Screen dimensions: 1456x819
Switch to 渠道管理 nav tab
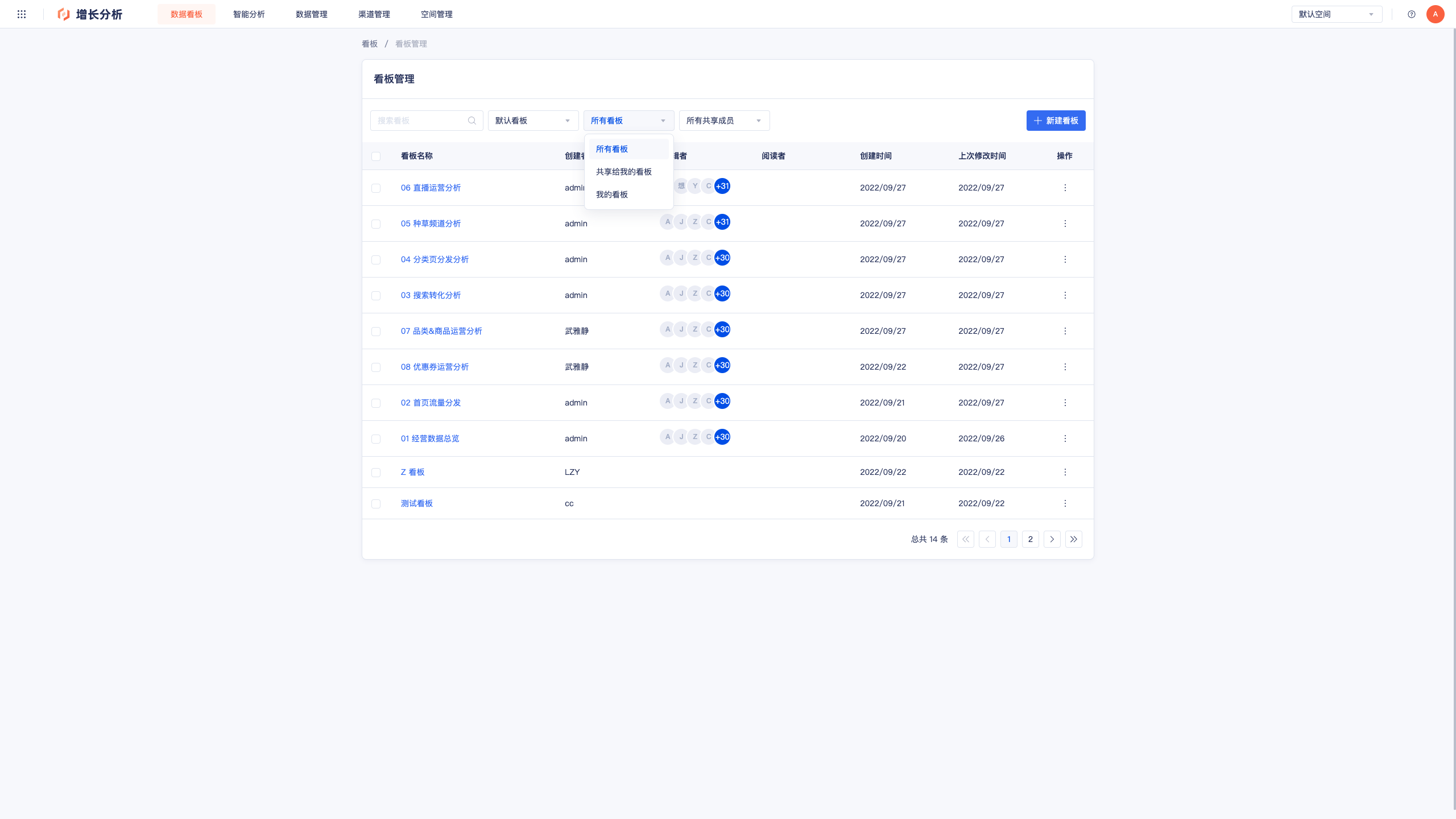pyautogui.click(x=374, y=14)
